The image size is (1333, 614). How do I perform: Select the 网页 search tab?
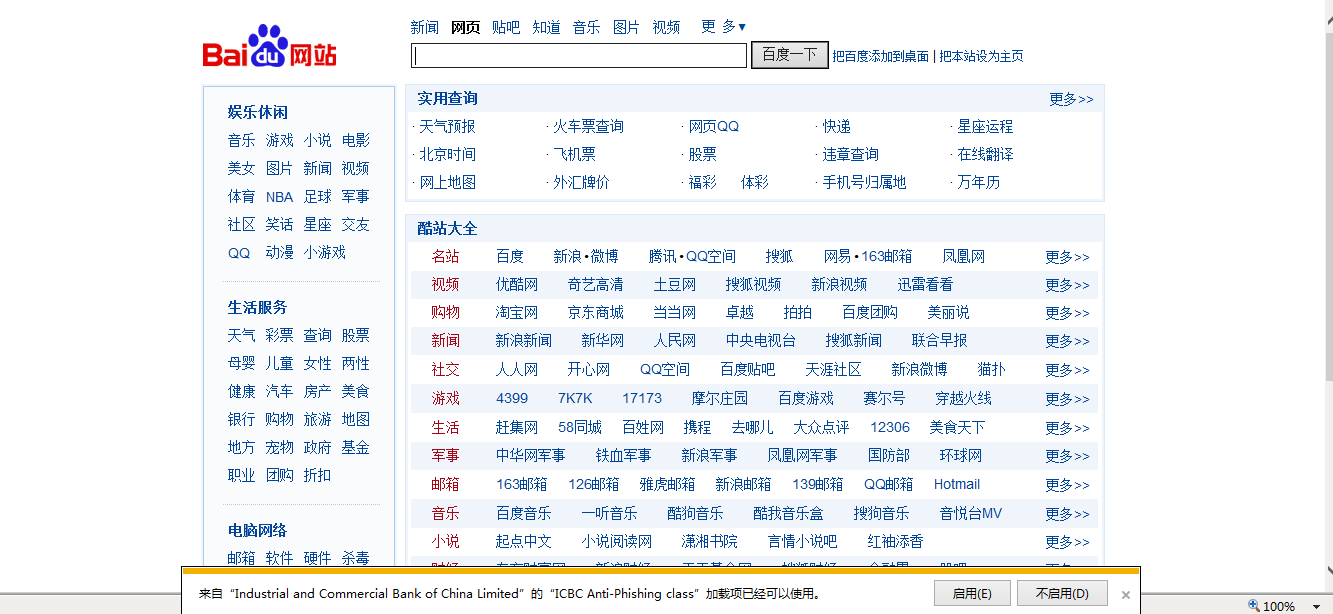click(465, 27)
